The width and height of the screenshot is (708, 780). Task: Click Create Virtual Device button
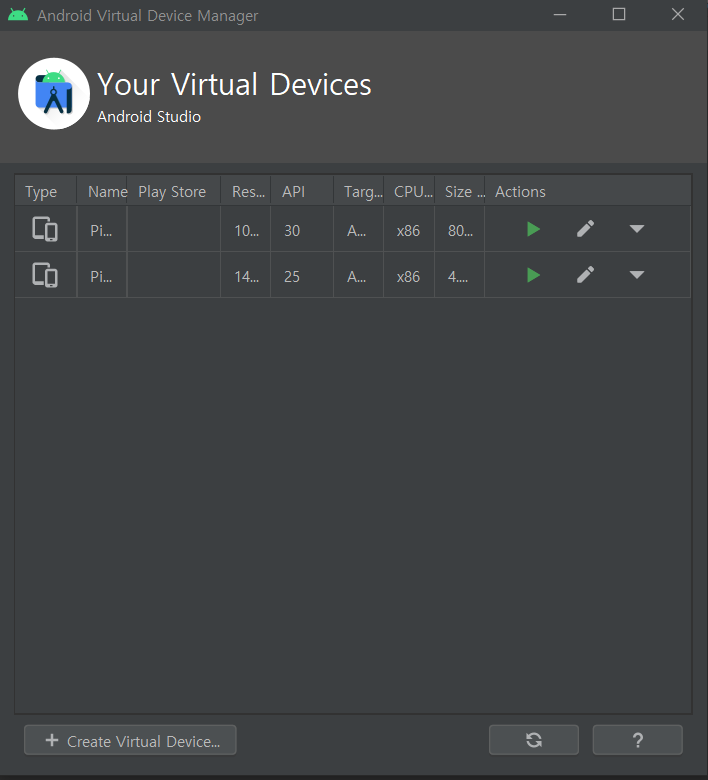(x=130, y=740)
